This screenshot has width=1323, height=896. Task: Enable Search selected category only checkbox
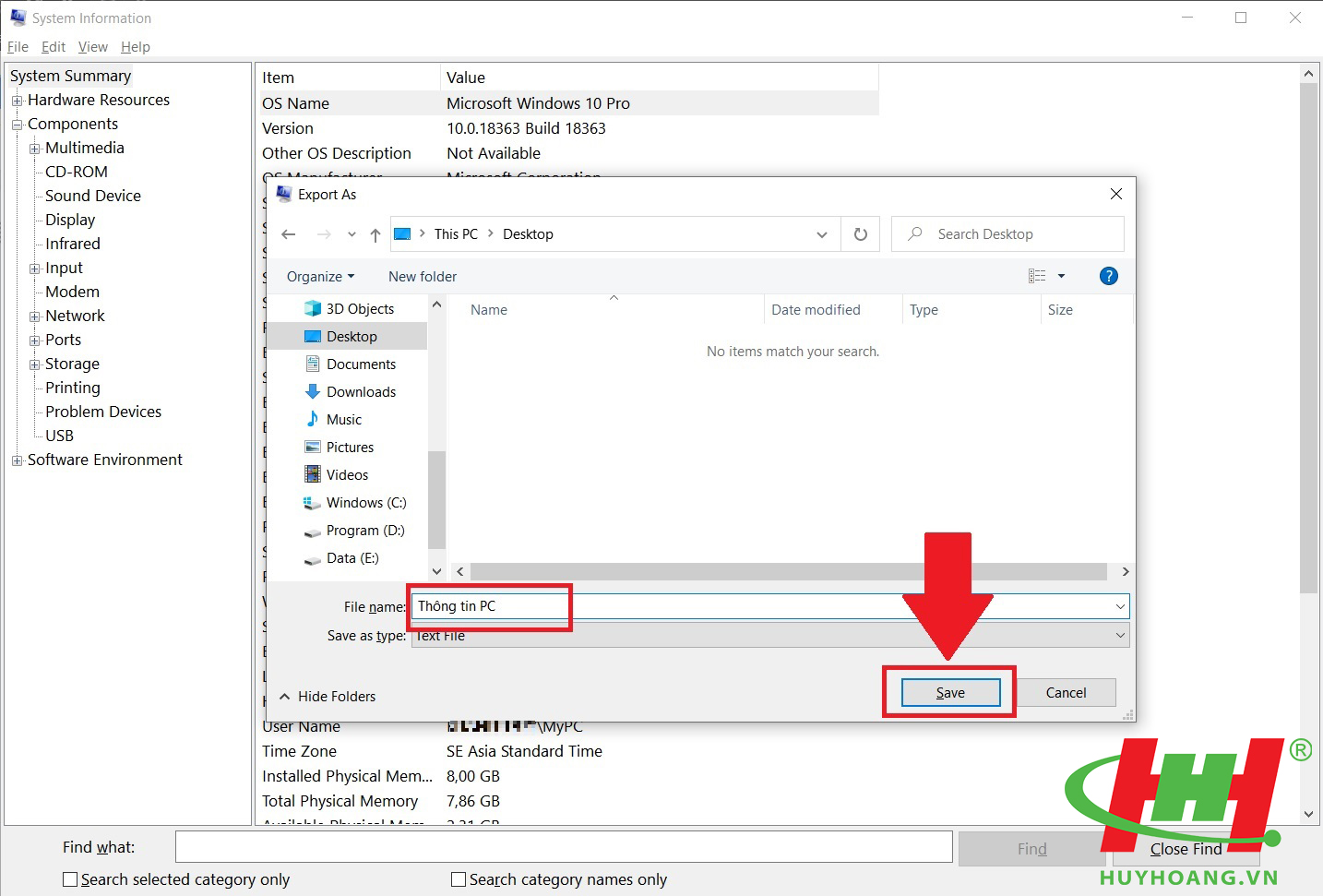tap(70, 879)
